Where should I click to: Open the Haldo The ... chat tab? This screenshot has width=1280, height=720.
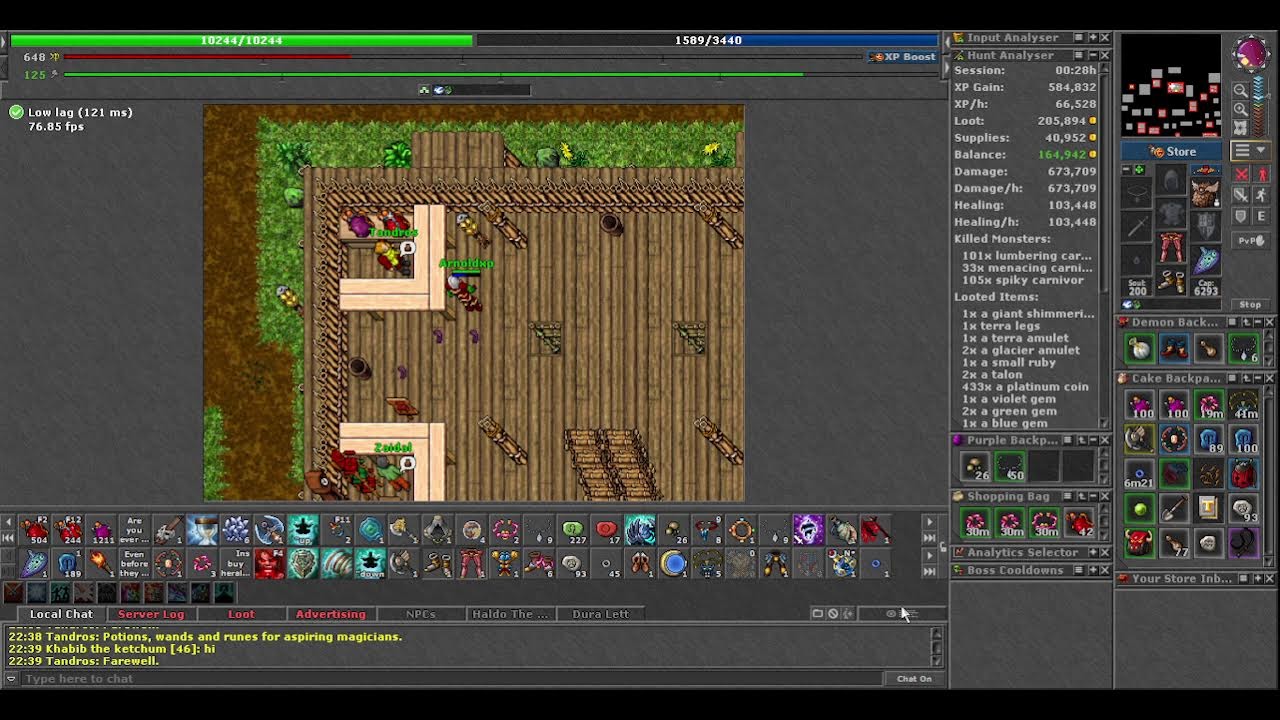point(510,614)
